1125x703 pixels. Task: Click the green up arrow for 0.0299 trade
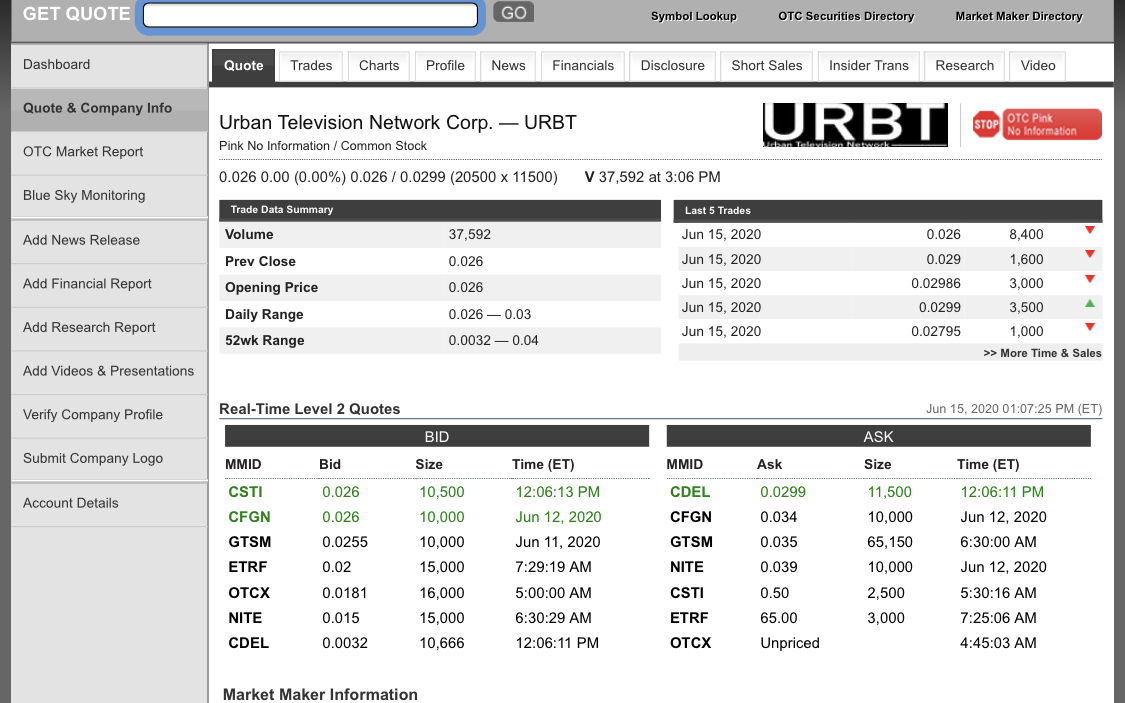[1089, 303]
